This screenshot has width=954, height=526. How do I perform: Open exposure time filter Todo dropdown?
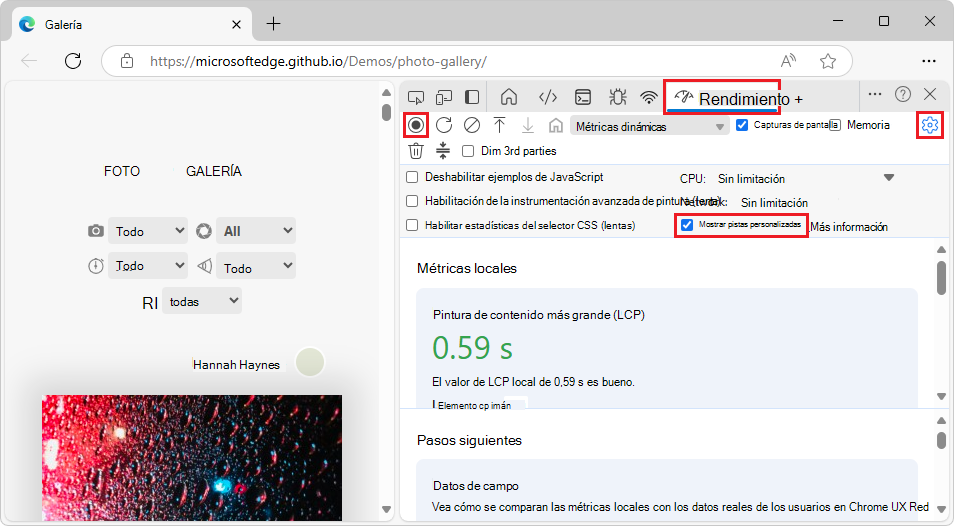(148, 266)
